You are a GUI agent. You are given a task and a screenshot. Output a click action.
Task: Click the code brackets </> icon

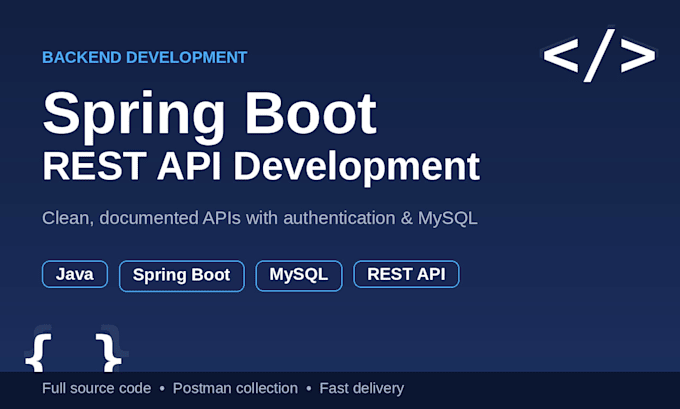click(599, 55)
